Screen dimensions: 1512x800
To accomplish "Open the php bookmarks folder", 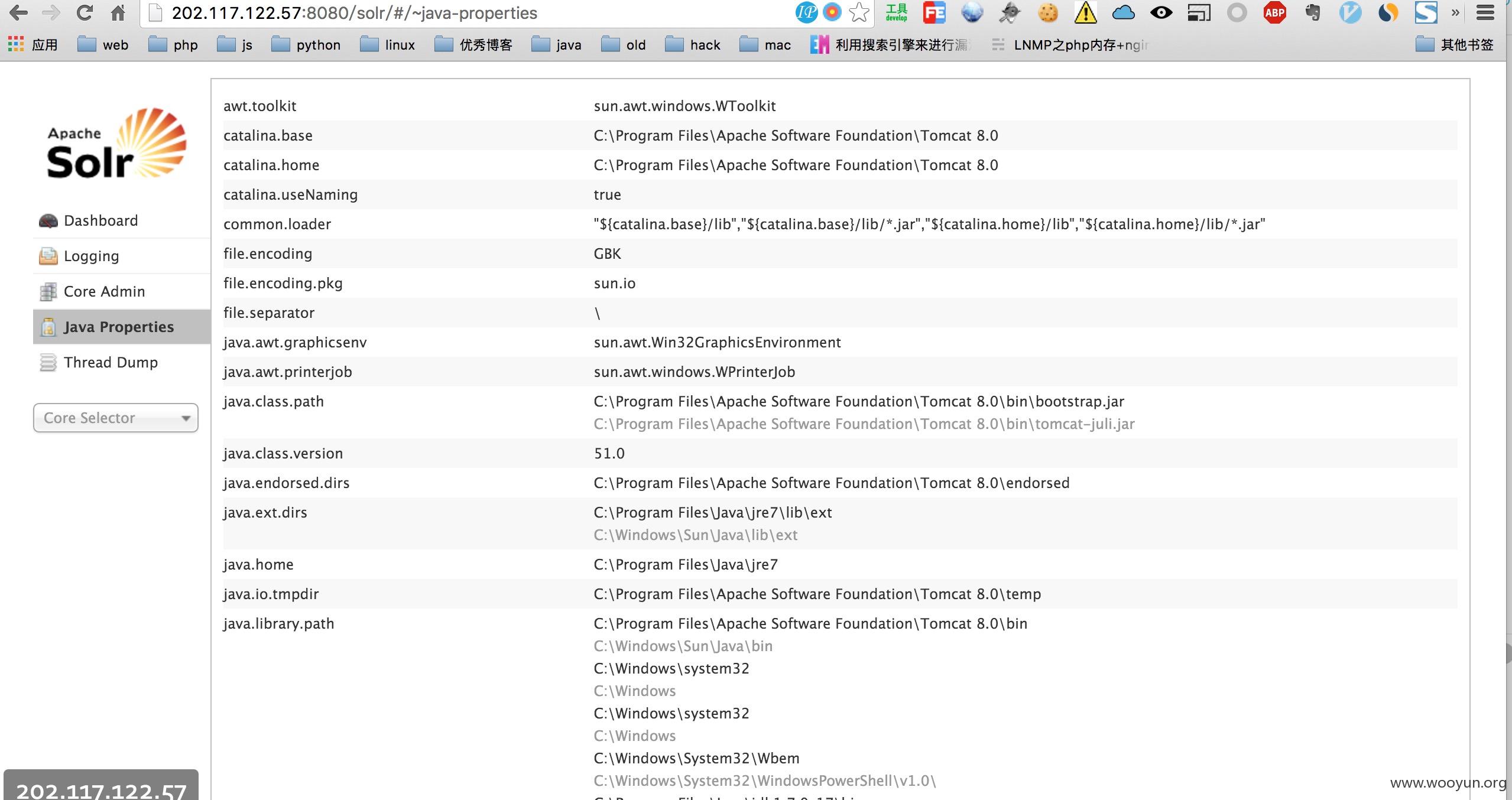I will coord(173,45).
